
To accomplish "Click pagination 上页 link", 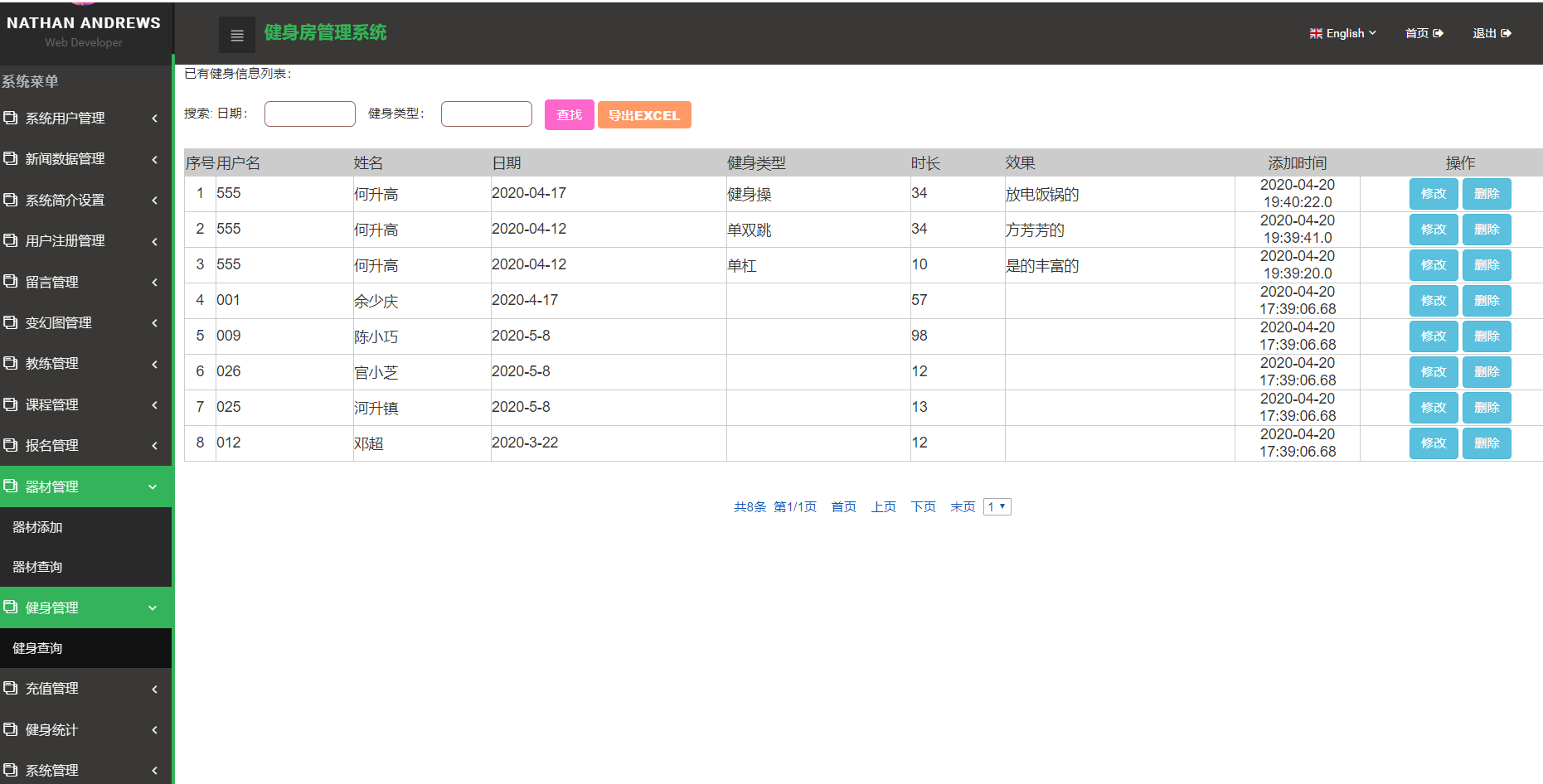I will point(883,506).
